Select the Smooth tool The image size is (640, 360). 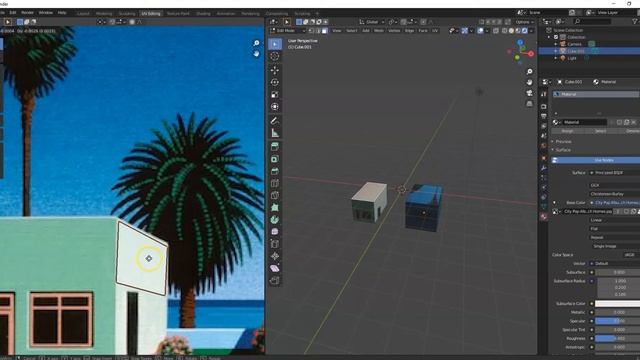pos(275,232)
